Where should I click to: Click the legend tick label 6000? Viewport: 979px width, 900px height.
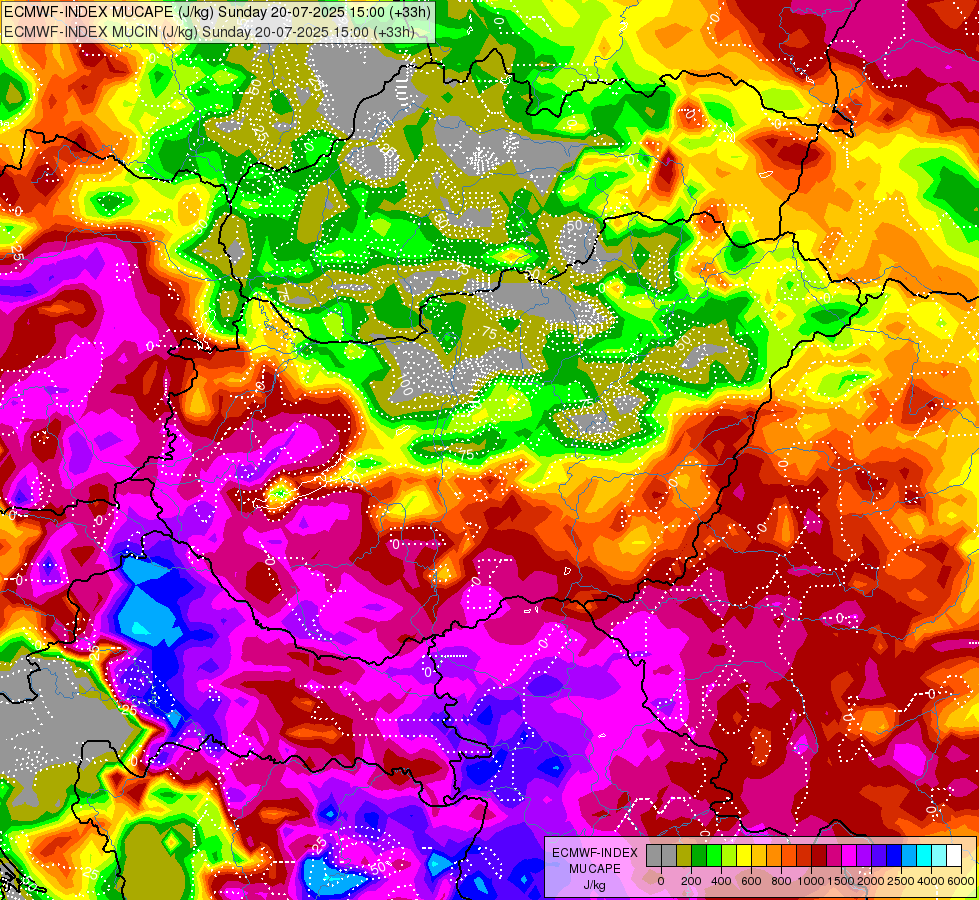[961, 881]
